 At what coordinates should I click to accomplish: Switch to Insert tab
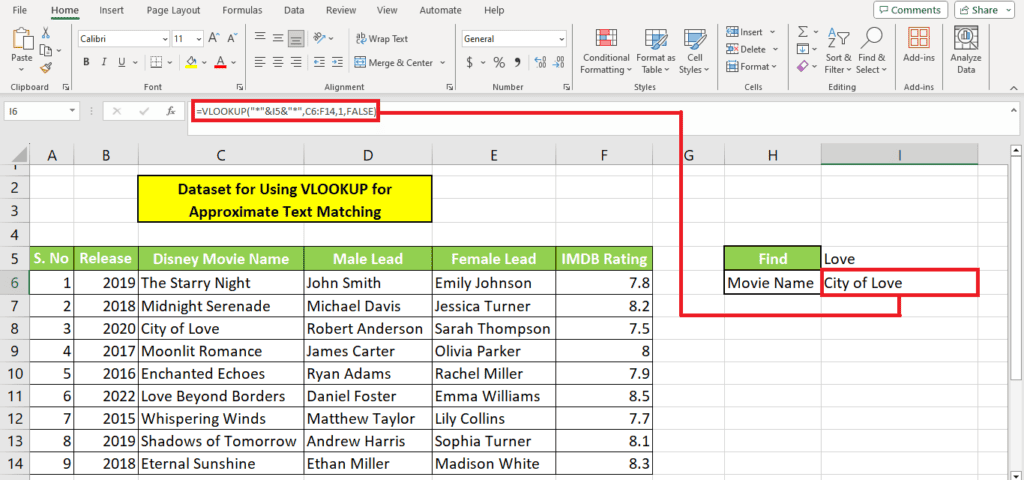coord(112,10)
